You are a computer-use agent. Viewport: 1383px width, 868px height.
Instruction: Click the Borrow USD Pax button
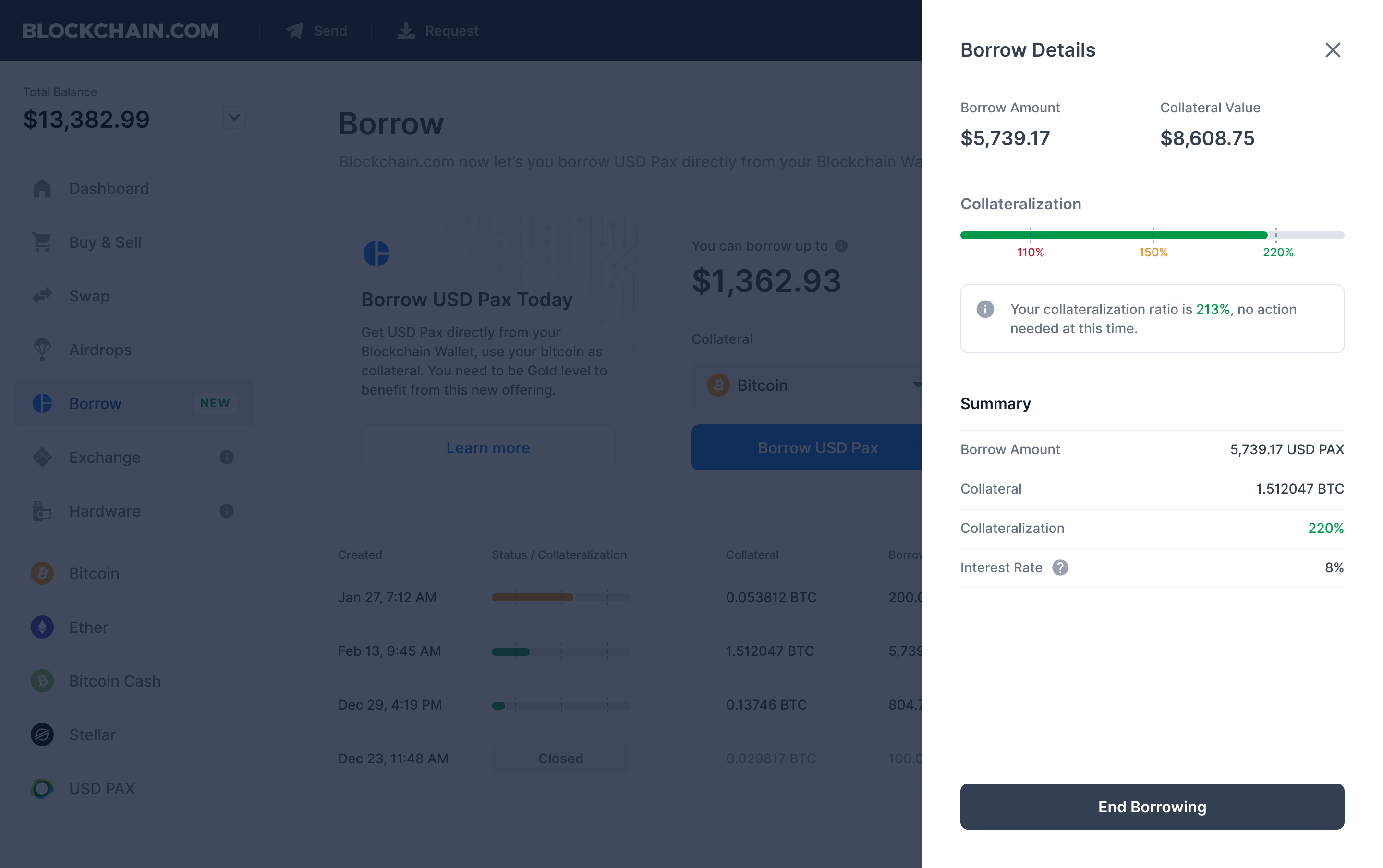click(818, 447)
